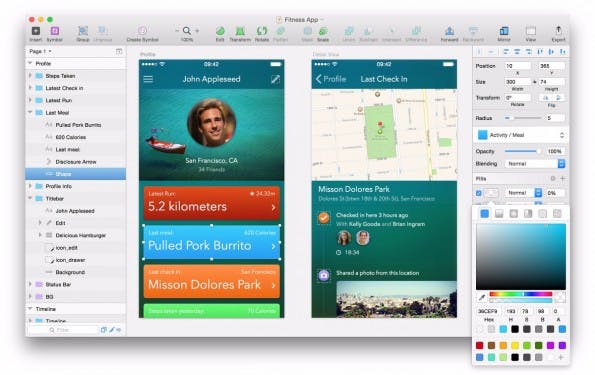Select the Disclosure Arrow layer
This screenshot has height=375, width=595.
tap(76, 162)
